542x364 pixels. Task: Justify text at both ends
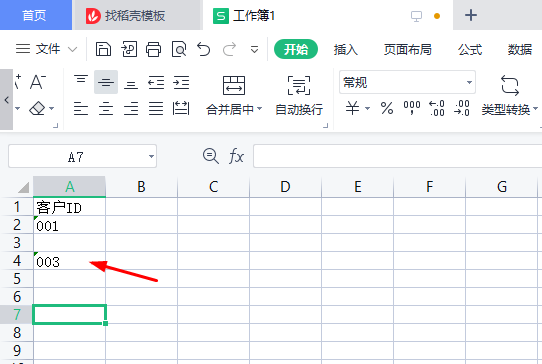156,109
